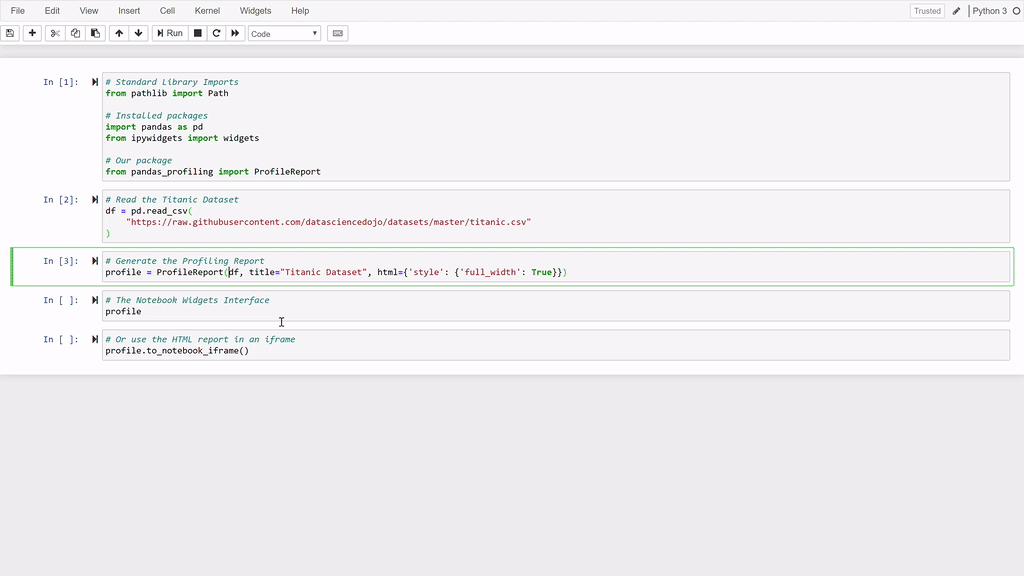Open the command palette keyboard icon

337,33
